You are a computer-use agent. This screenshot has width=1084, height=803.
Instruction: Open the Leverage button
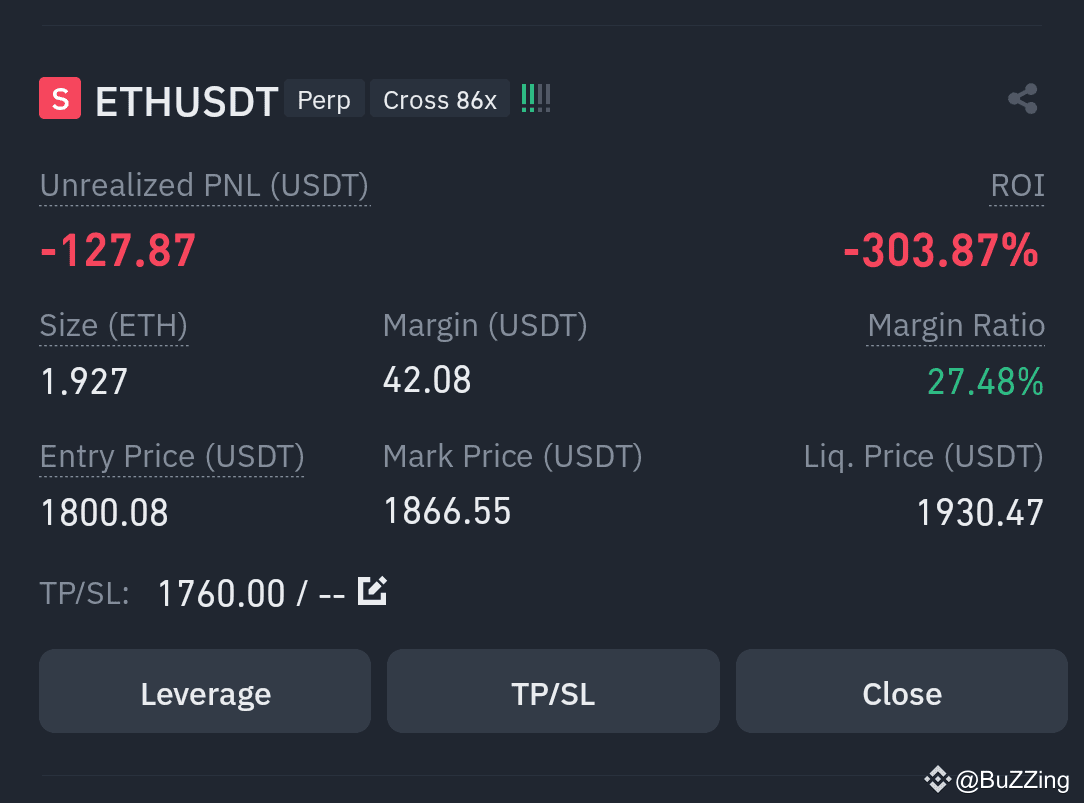click(205, 691)
